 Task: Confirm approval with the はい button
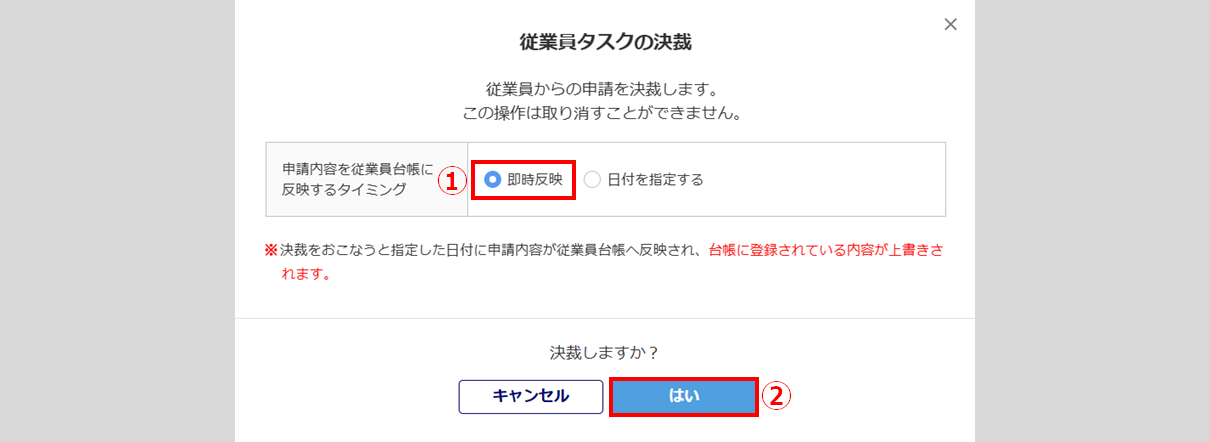(x=684, y=396)
